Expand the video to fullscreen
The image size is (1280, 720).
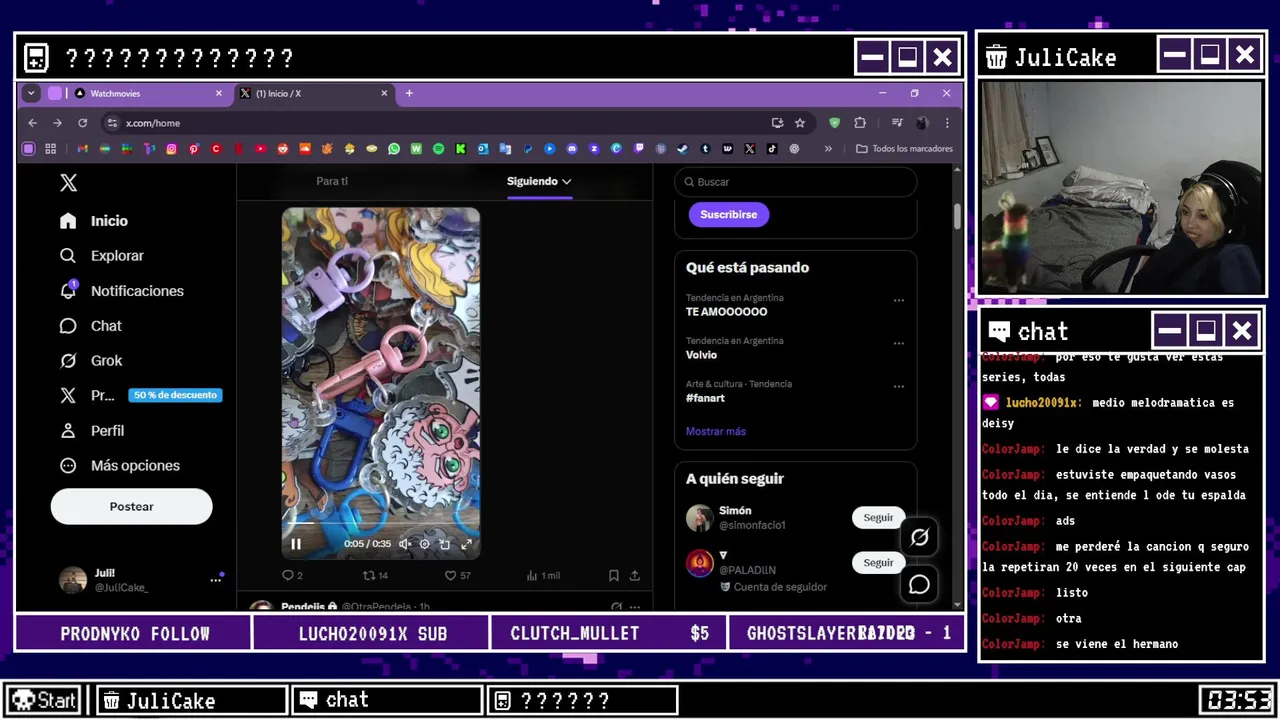pos(466,544)
